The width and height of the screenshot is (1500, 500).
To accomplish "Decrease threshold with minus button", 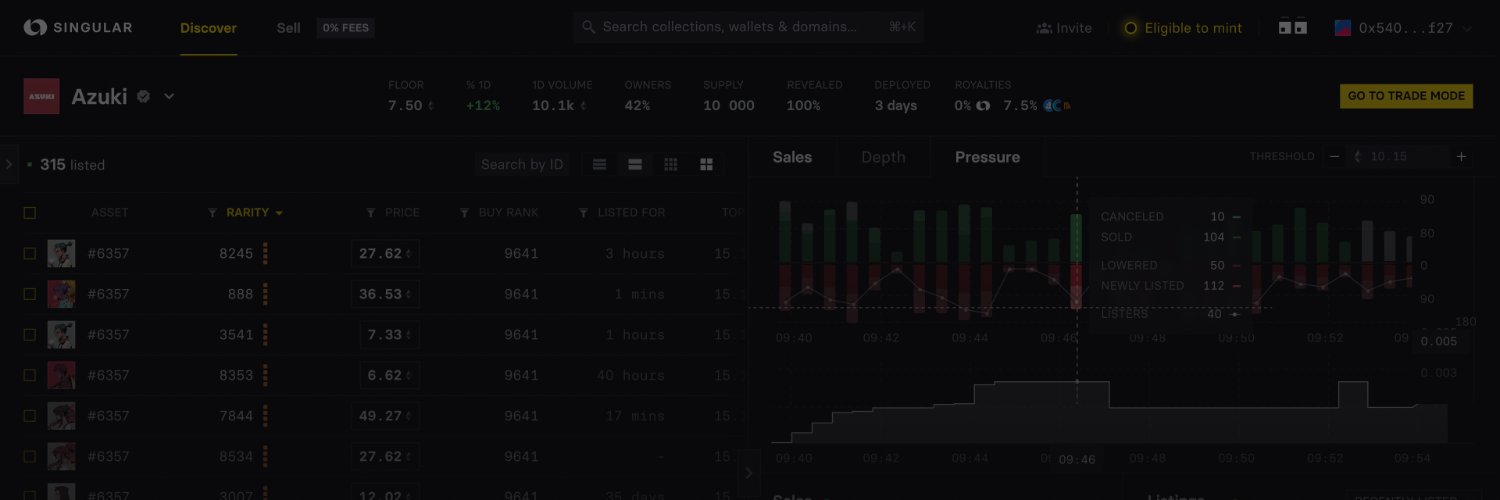I will click(1334, 157).
